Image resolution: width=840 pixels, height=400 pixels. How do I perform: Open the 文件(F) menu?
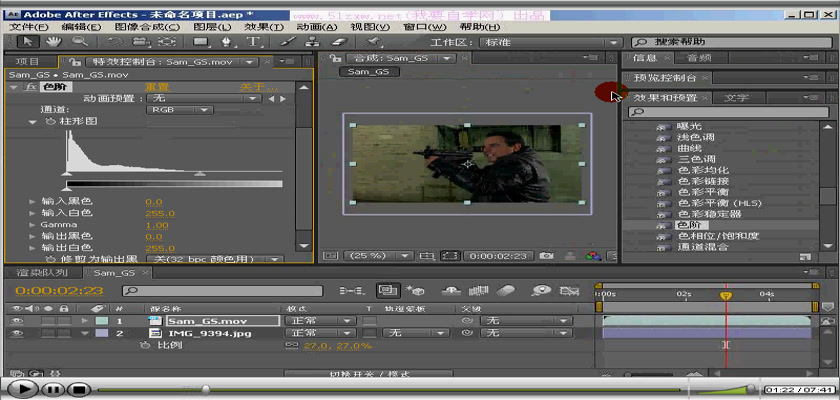tap(29, 27)
